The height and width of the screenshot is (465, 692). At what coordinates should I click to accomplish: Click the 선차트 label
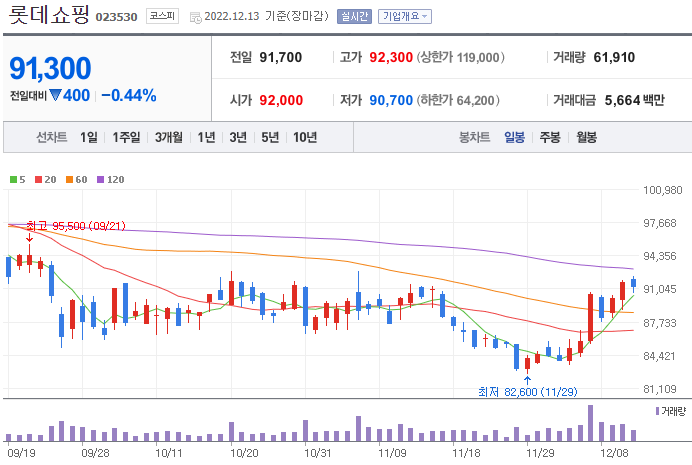pos(52,137)
